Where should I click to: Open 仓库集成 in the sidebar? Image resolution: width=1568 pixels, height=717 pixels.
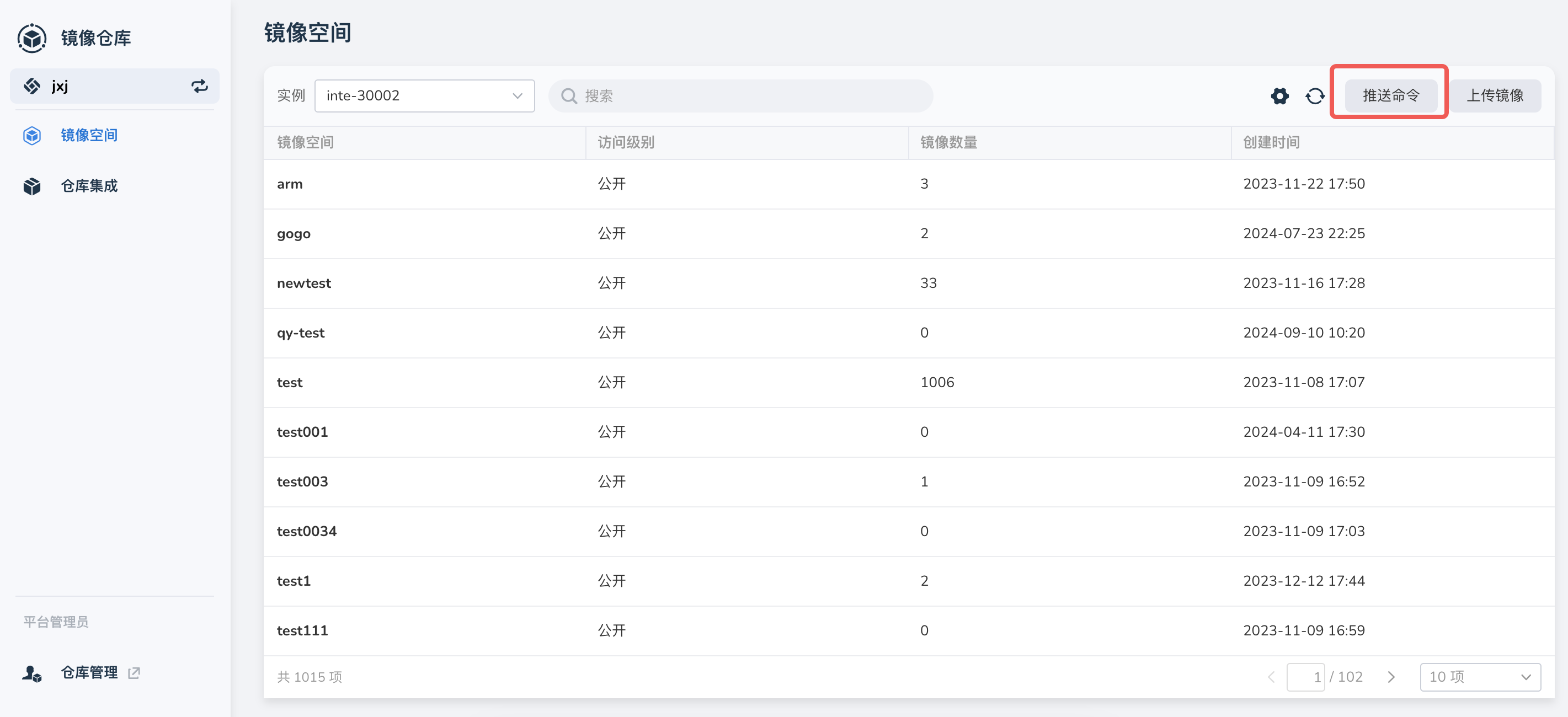click(x=89, y=186)
